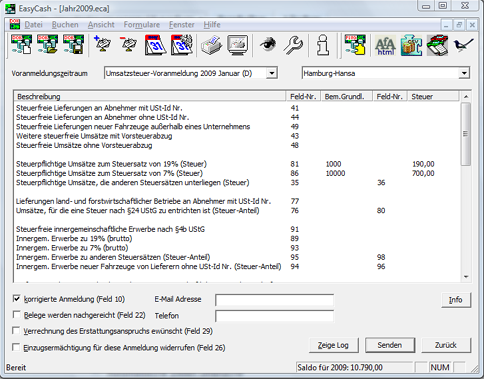Click the vertical scrollbar thumb of list
The image size is (484, 379).
[466, 134]
